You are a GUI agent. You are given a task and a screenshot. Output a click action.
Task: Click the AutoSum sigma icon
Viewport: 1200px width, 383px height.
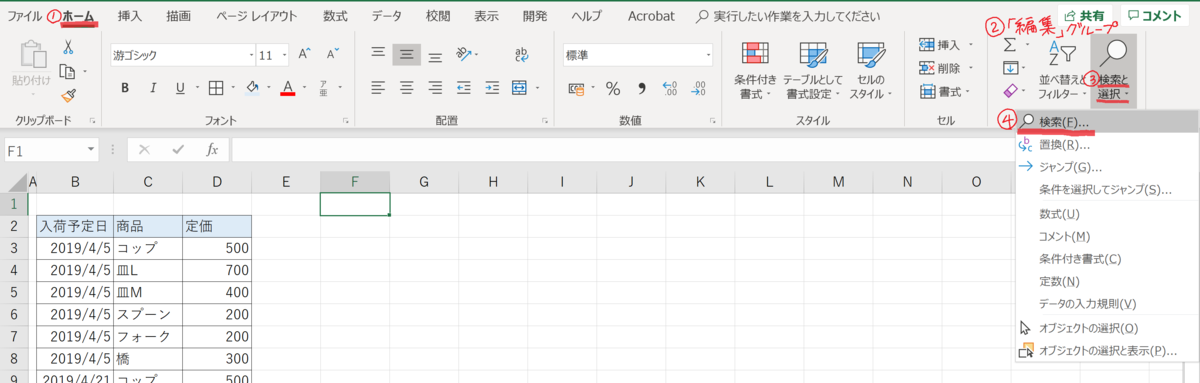click(1010, 45)
